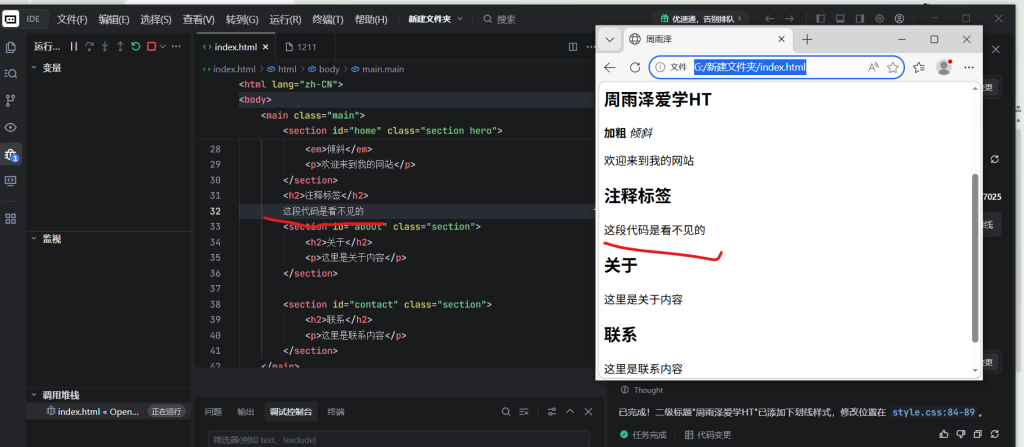Close the 周雨泽 browser tab

pos(781,39)
